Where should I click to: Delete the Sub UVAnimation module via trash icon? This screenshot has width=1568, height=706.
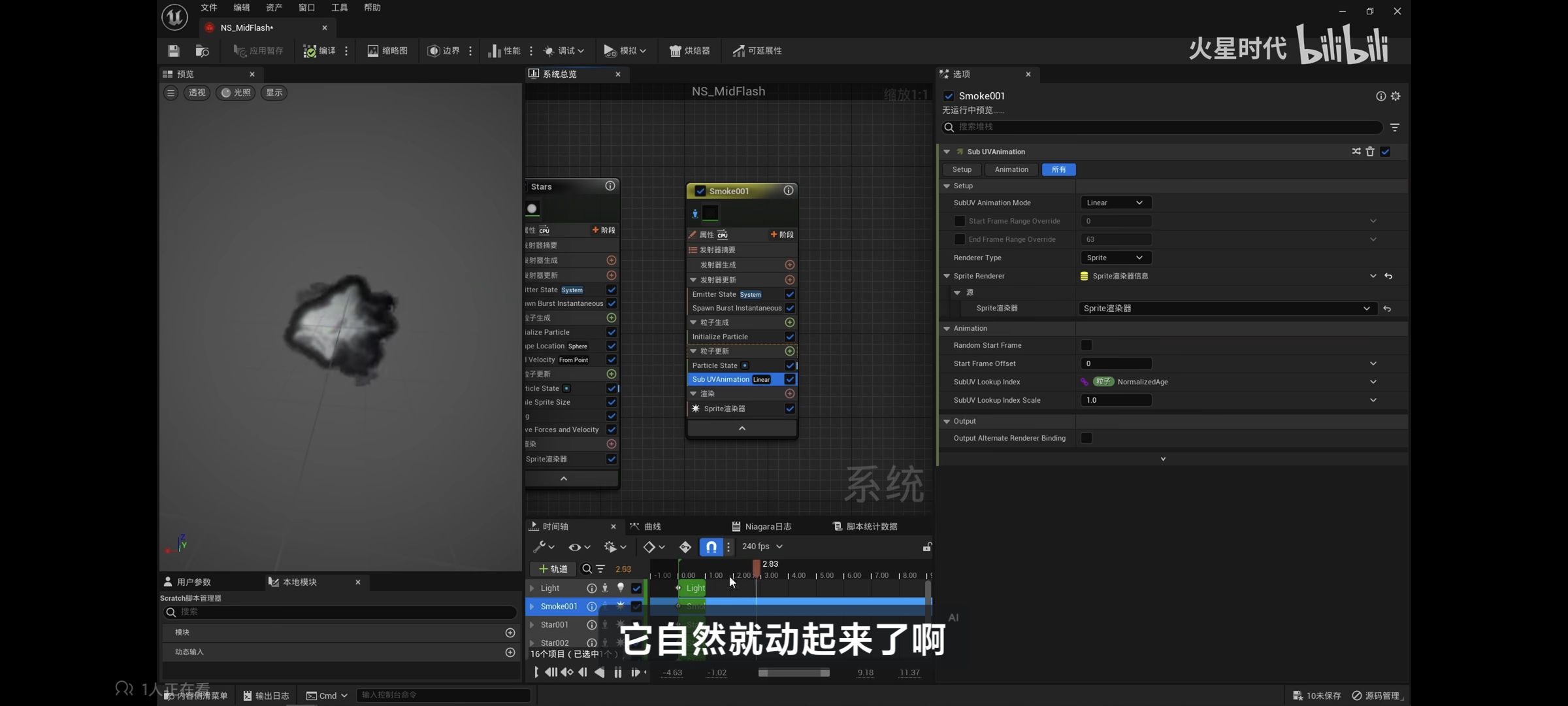1370,152
